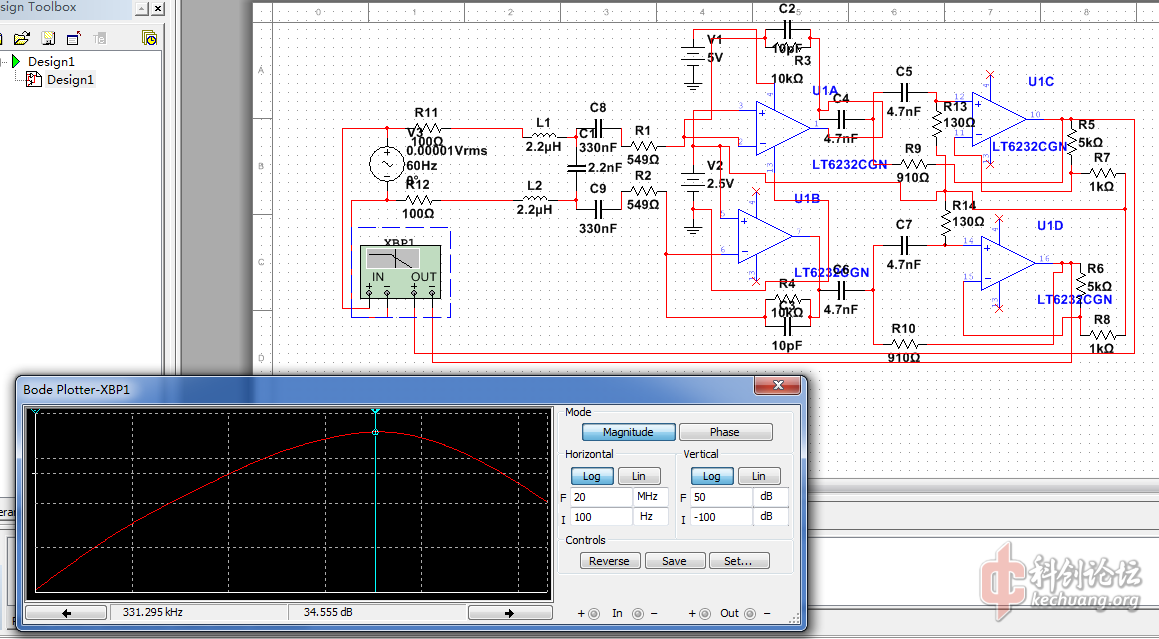This screenshot has width=1159, height=639.
Task: Click the save disk icon in Design Toolbox
Action: point(47,38)
